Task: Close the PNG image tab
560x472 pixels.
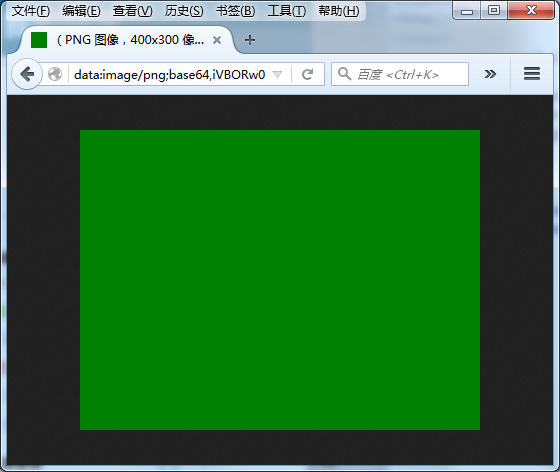Action: pyautogui.click(x=217, y=40)
